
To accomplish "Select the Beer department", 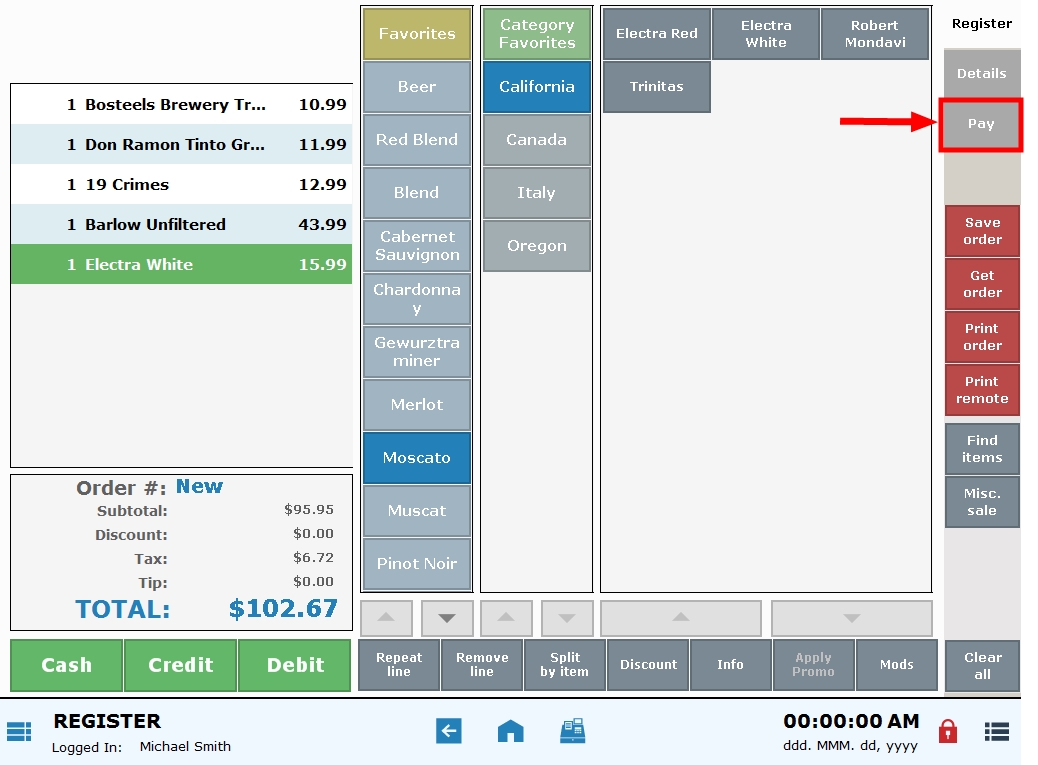I will 417,87.
